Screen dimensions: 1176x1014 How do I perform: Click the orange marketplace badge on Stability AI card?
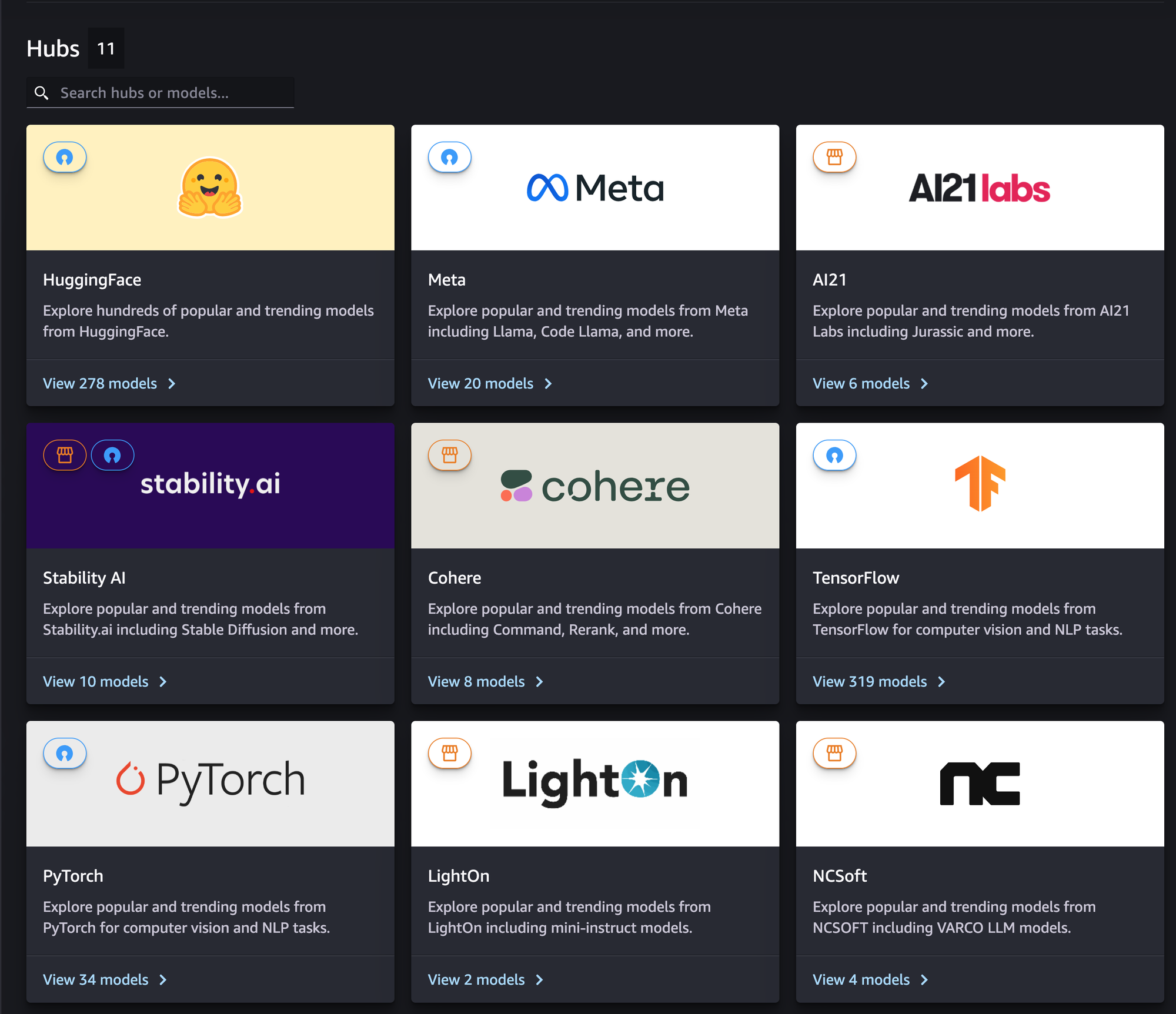[65, 456]
